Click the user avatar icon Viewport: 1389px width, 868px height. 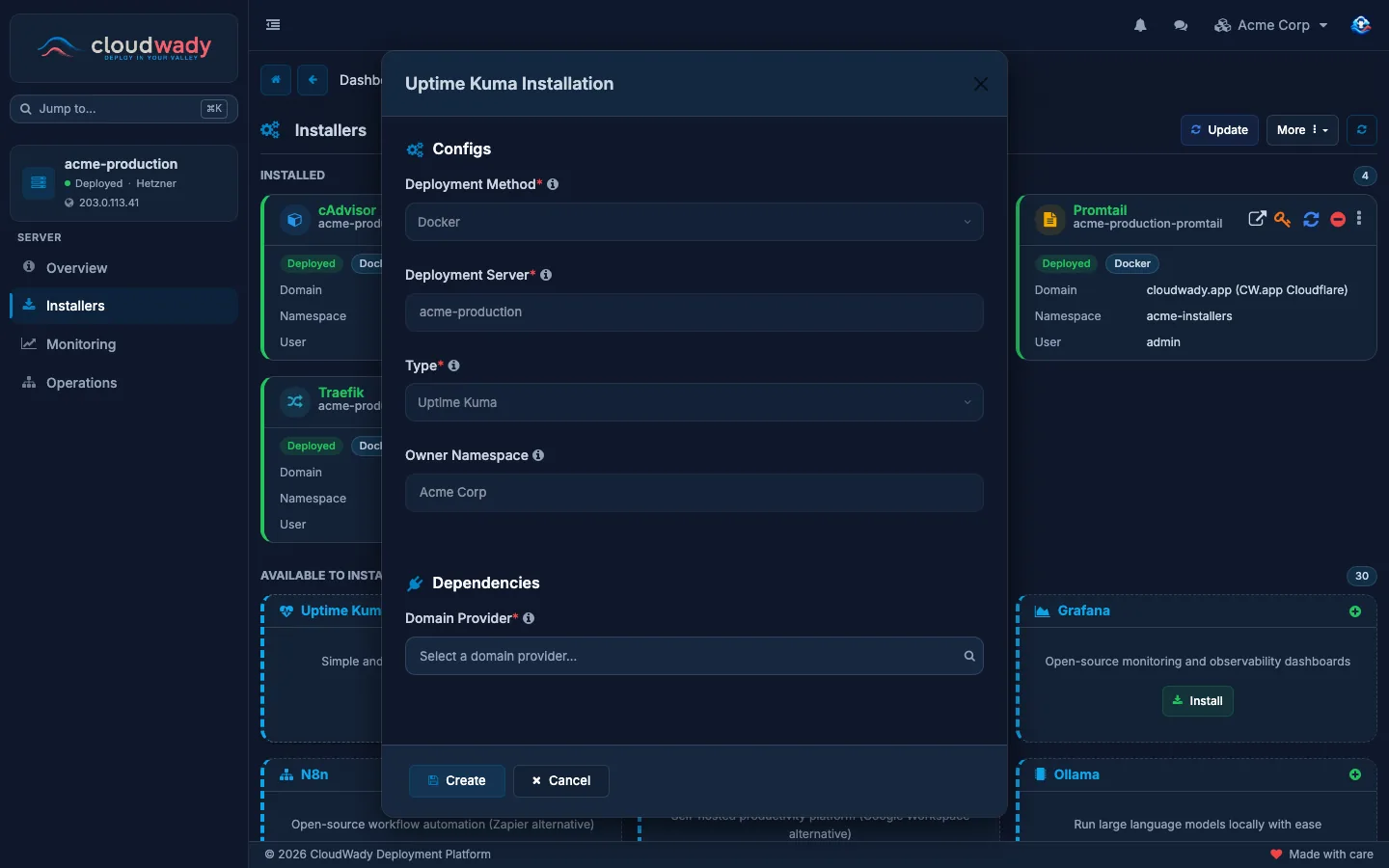point(1361,25)
